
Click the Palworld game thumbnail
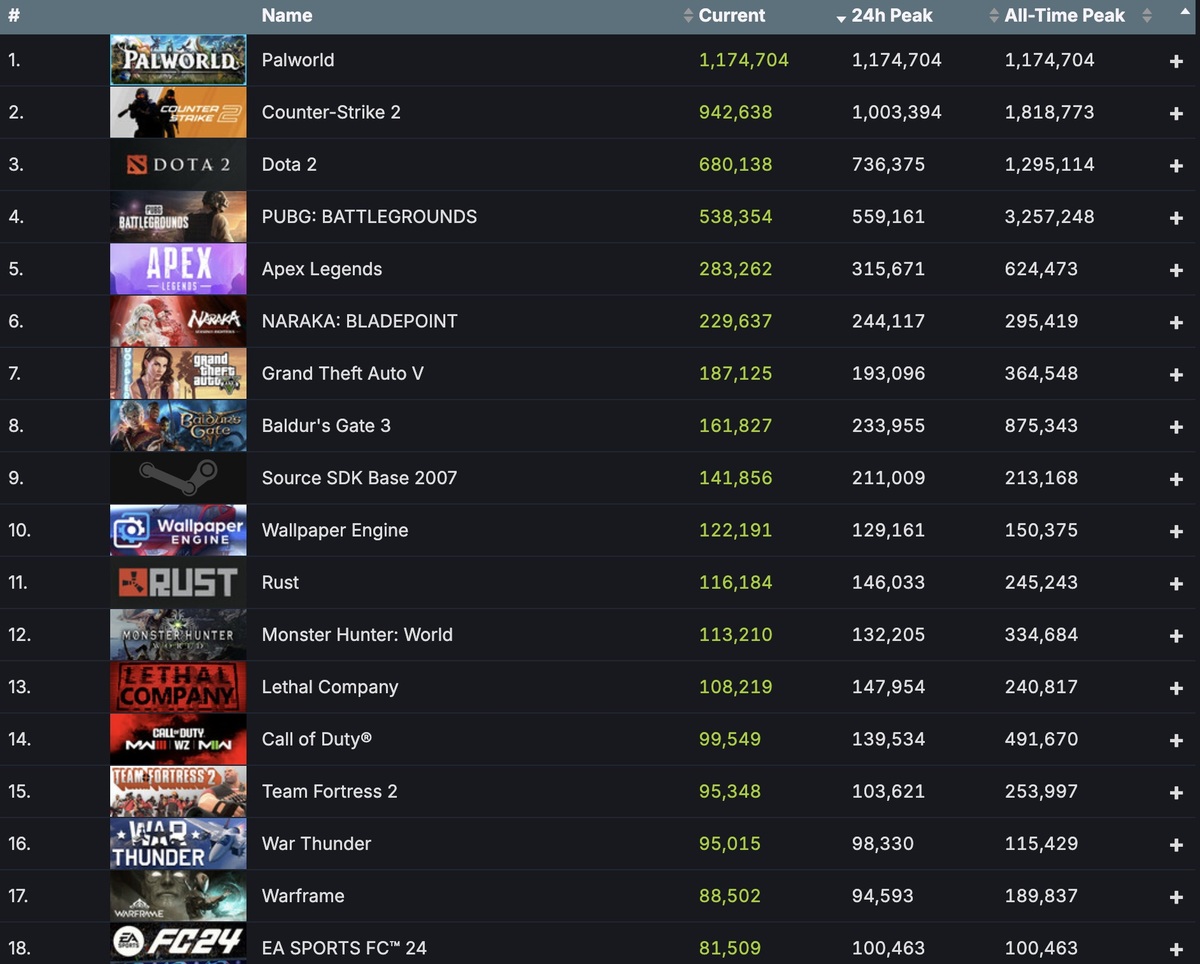pos(178,60)
